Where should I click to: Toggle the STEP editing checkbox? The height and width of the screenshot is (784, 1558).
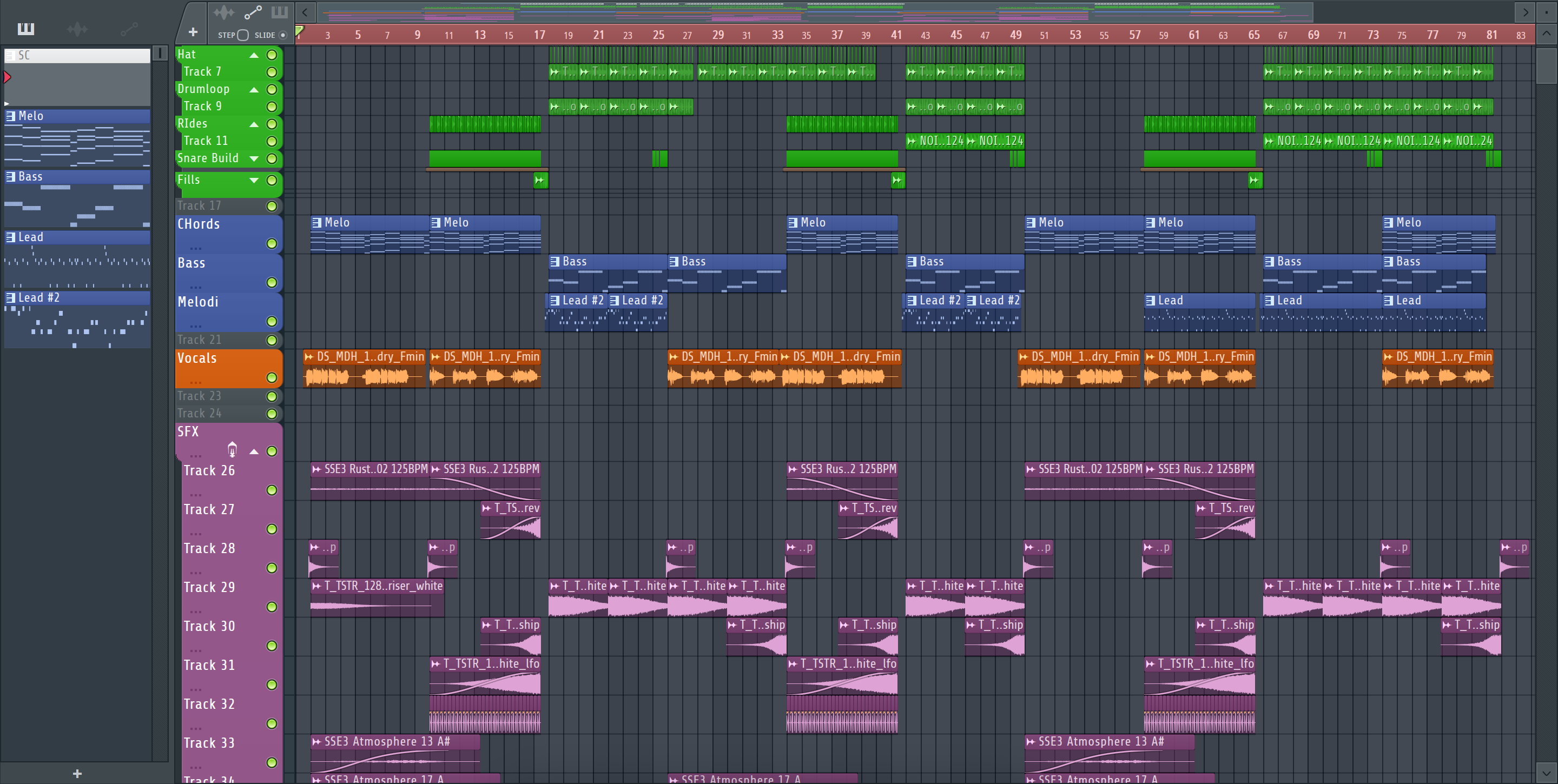pyautogui.click(x=243, y=35)
